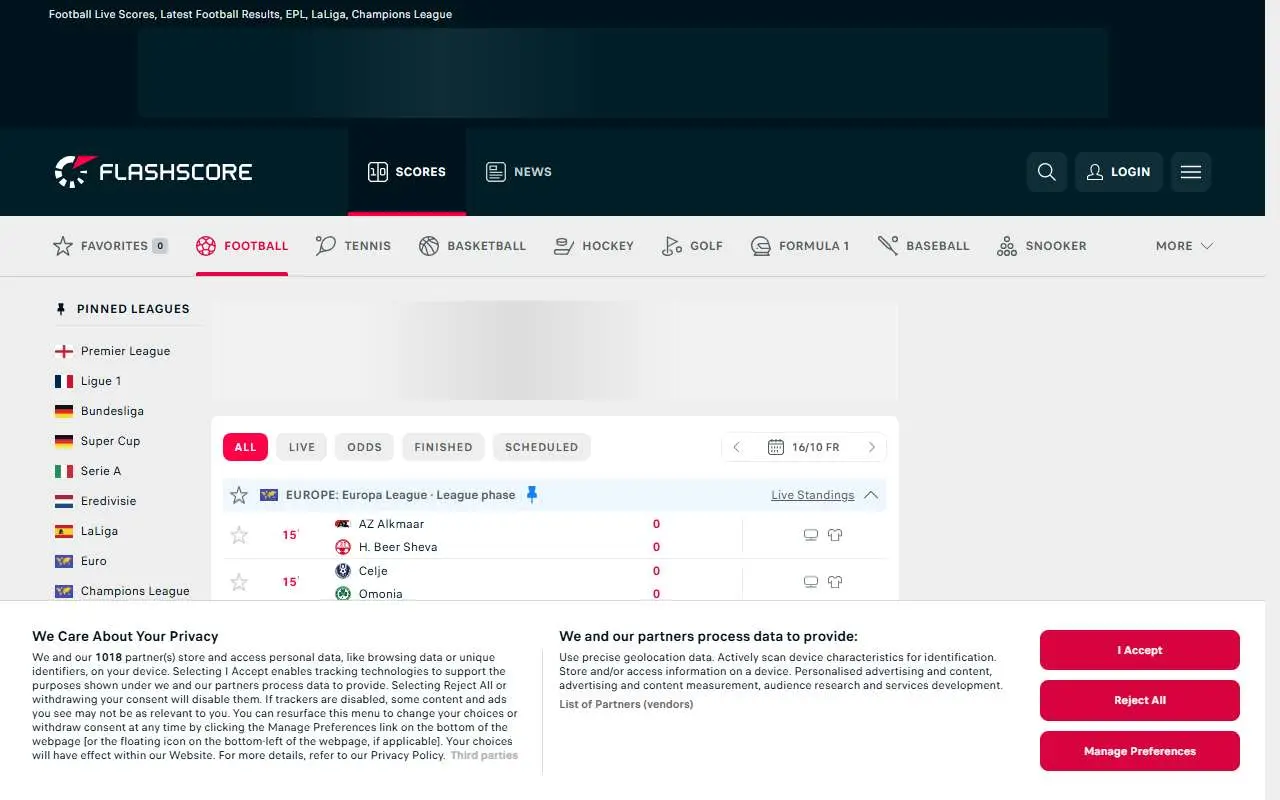Click EUROPE: Europa League league phase title

click(400, 495)
